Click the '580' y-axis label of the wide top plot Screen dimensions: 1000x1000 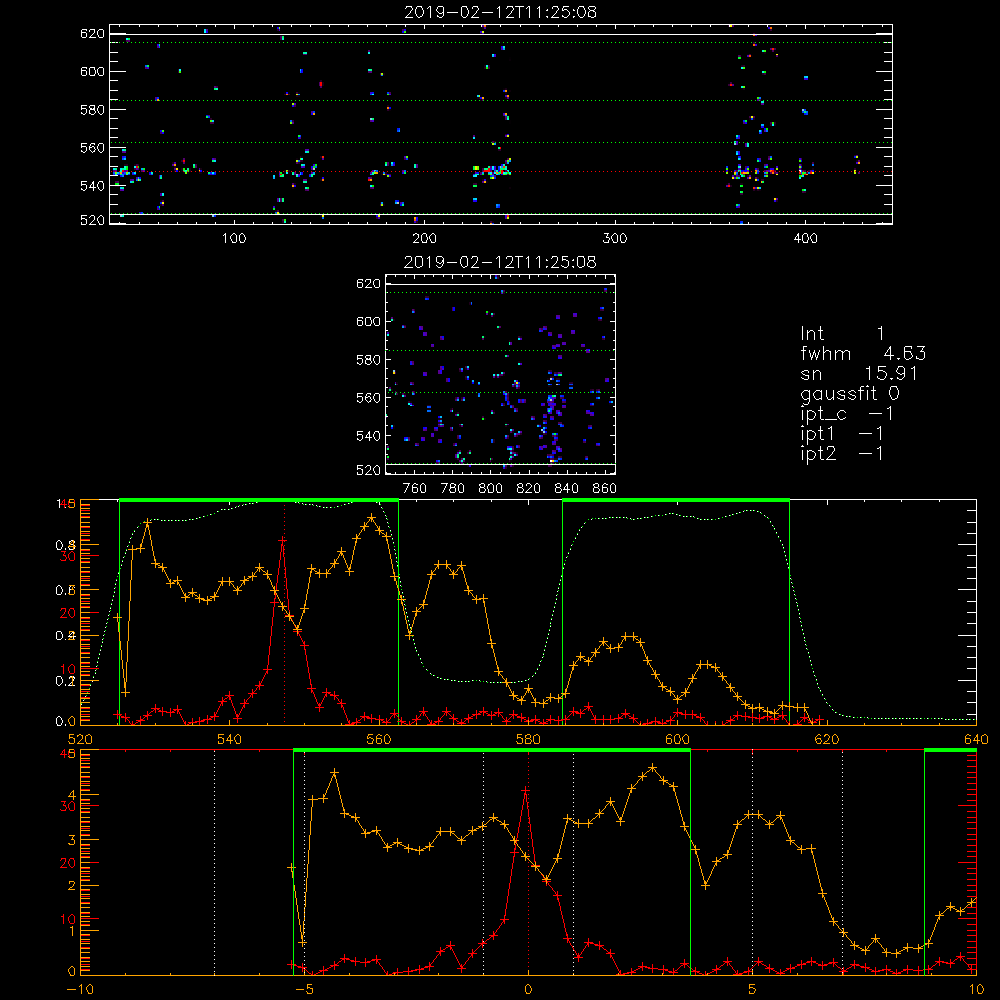pyautogui.click(x=92, y=110)
